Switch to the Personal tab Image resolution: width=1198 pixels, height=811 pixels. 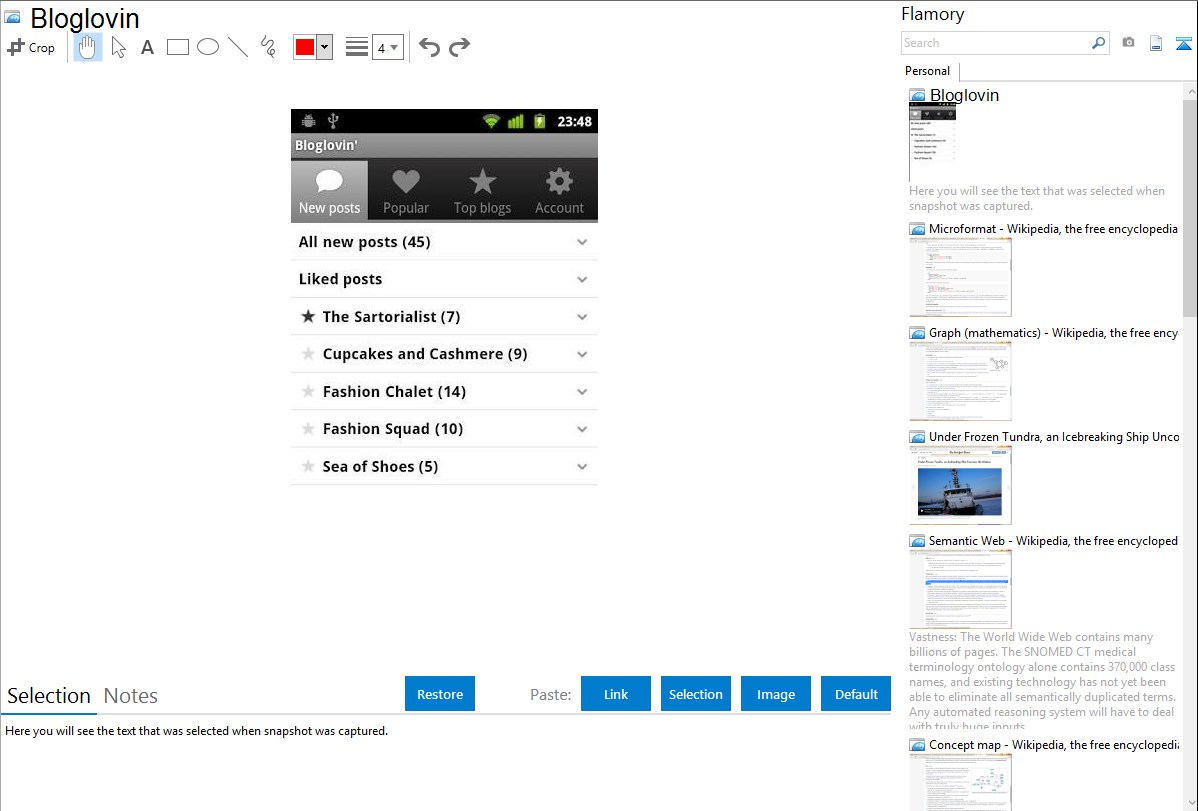point(928,70)
